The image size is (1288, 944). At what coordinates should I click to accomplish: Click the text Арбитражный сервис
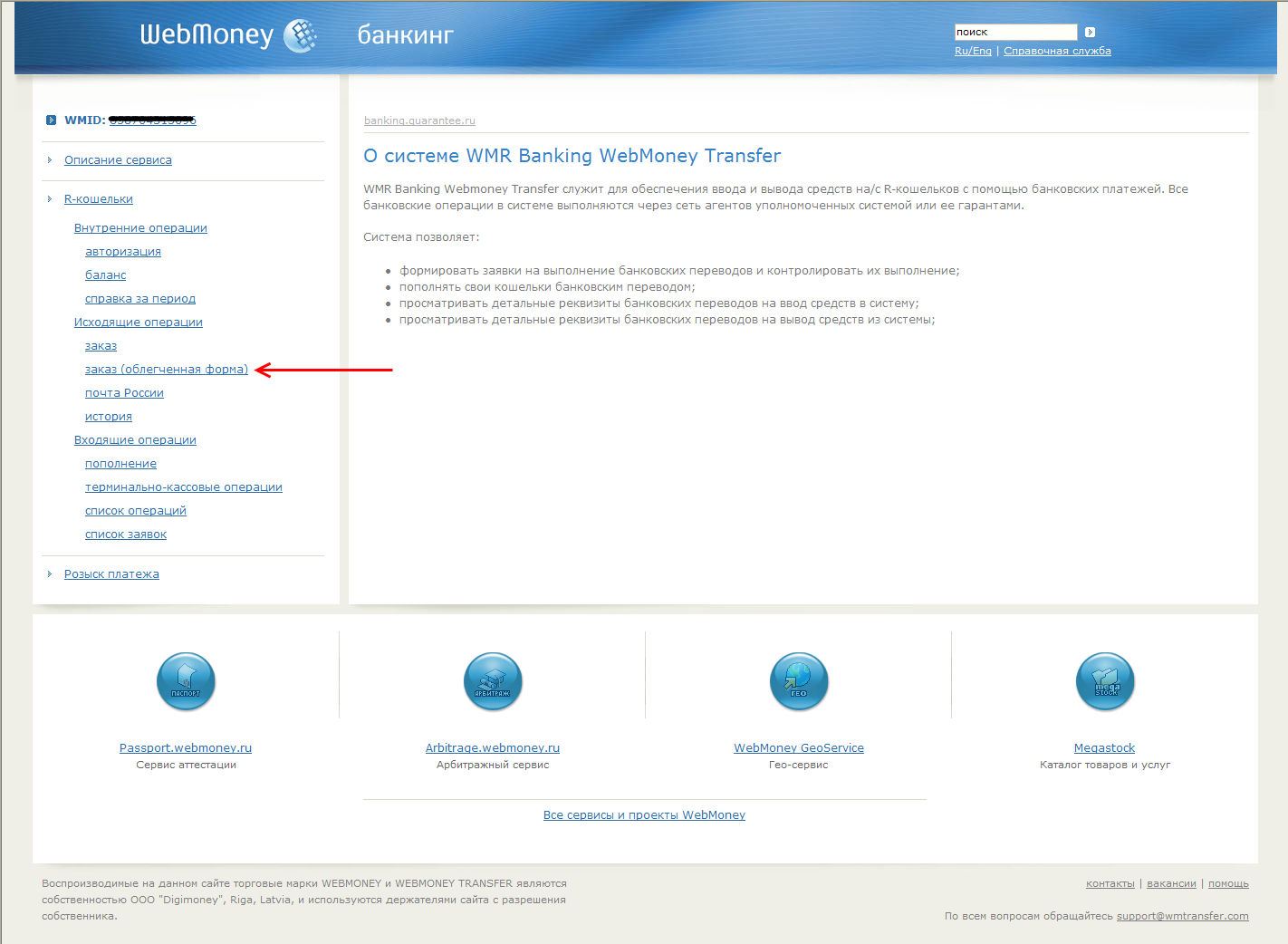pyautogui.click(x=493, y=766)
